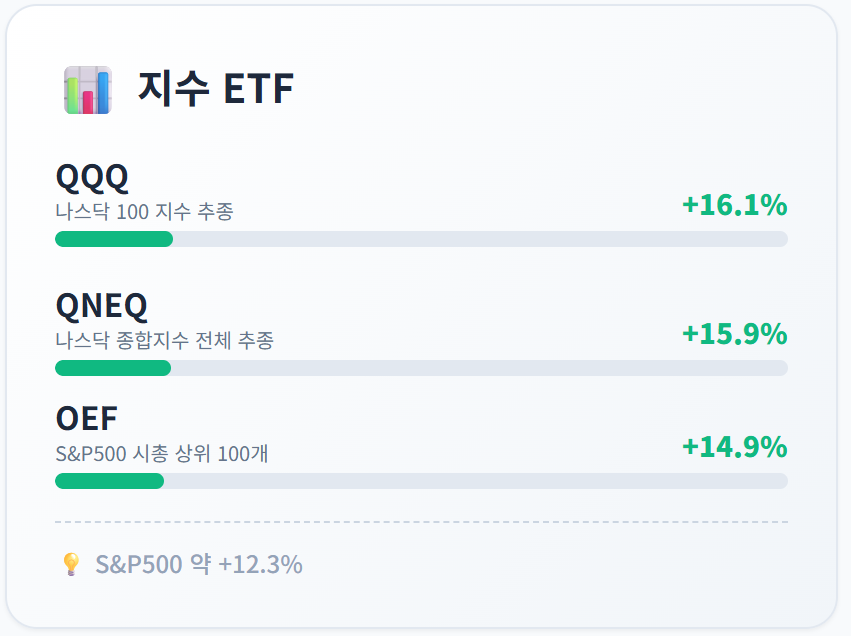Click the gray track of OEF bar
The width and height of the screenshot is (851, 636).
pos(476,481)
